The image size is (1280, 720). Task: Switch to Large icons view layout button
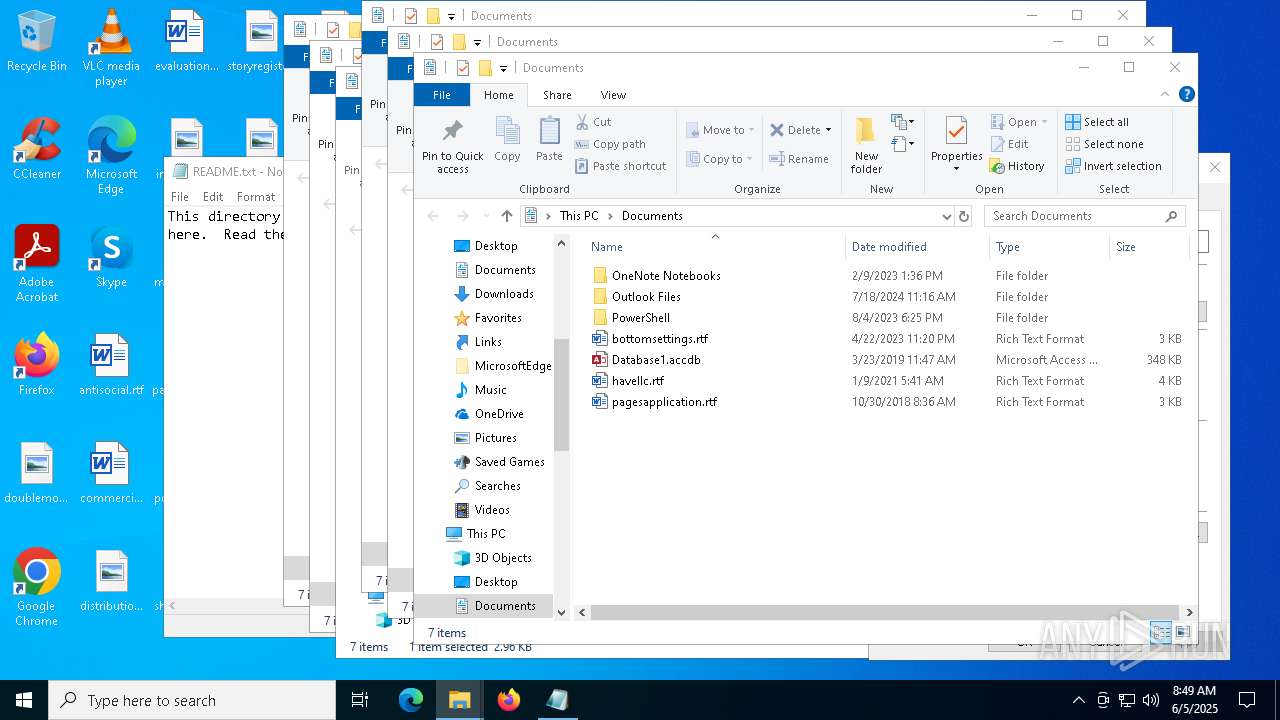[1182, 632]
